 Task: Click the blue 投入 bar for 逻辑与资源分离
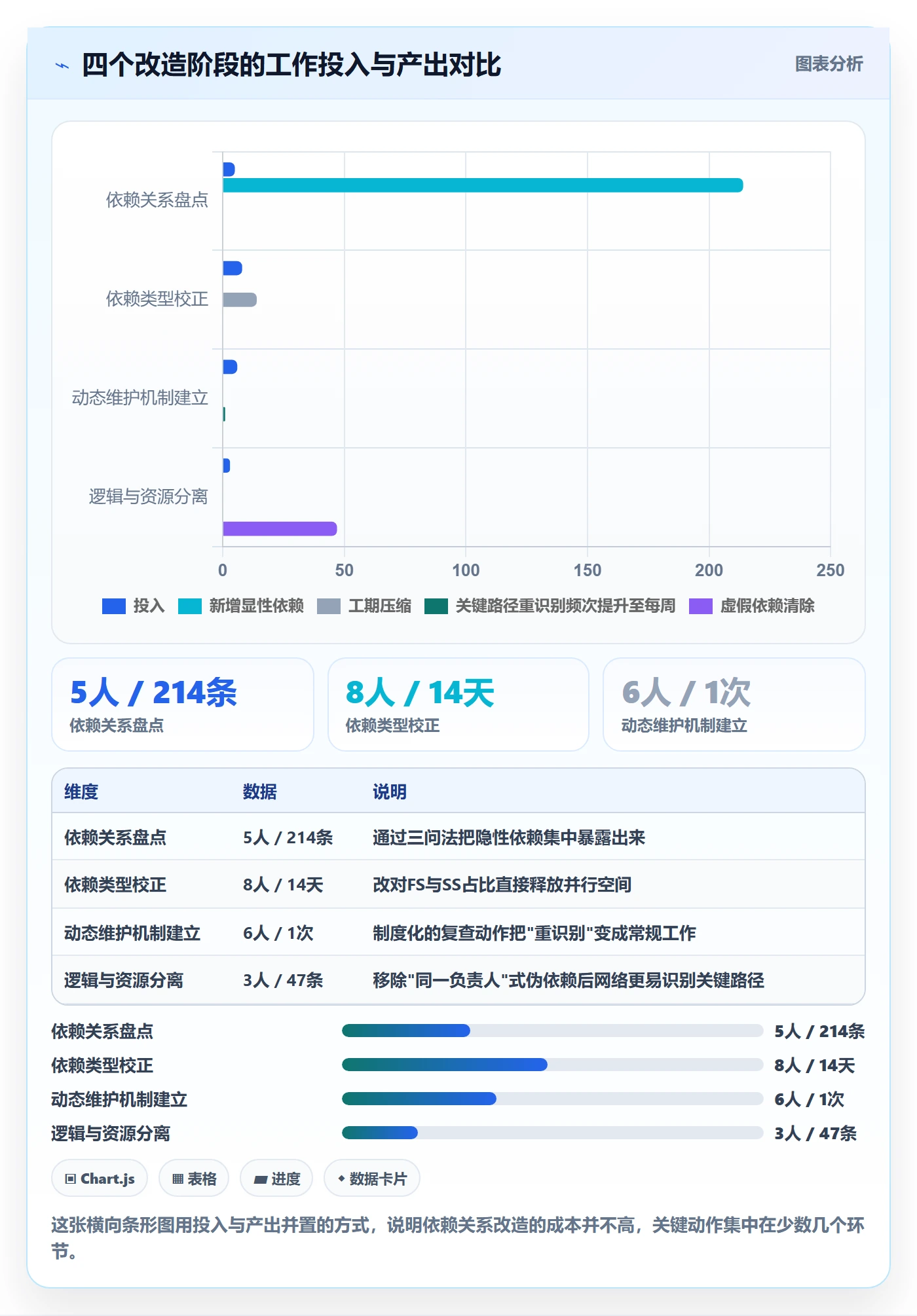pos(227,466)
